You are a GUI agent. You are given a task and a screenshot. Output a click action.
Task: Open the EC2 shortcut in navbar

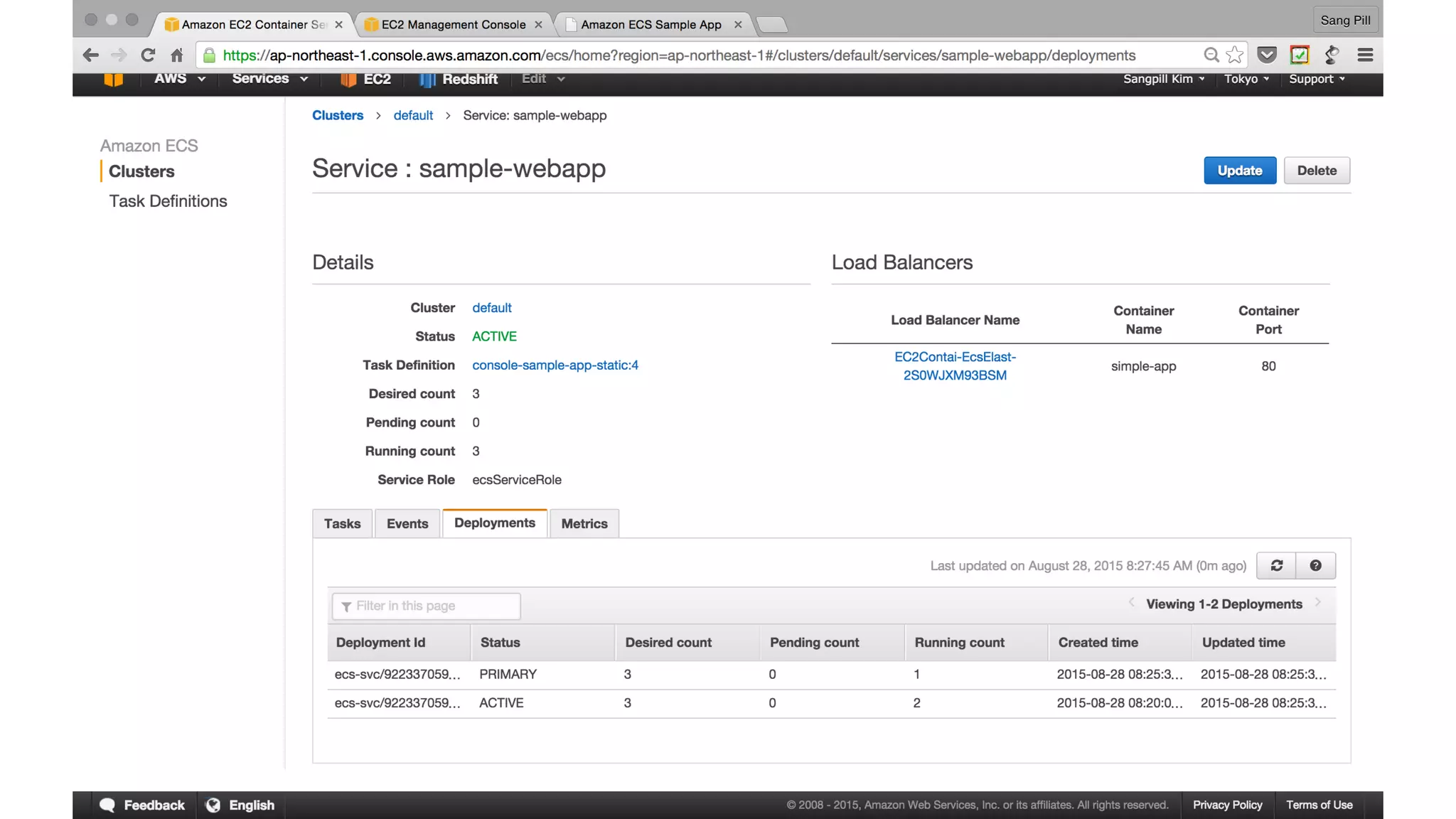click(366, 79)
